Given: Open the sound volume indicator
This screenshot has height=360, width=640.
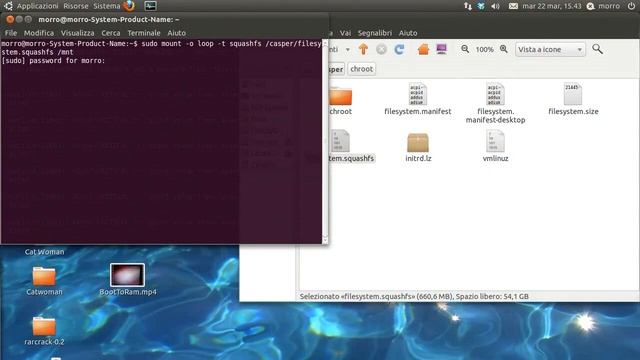Looking at the screenshot, I should coord(495,6).
